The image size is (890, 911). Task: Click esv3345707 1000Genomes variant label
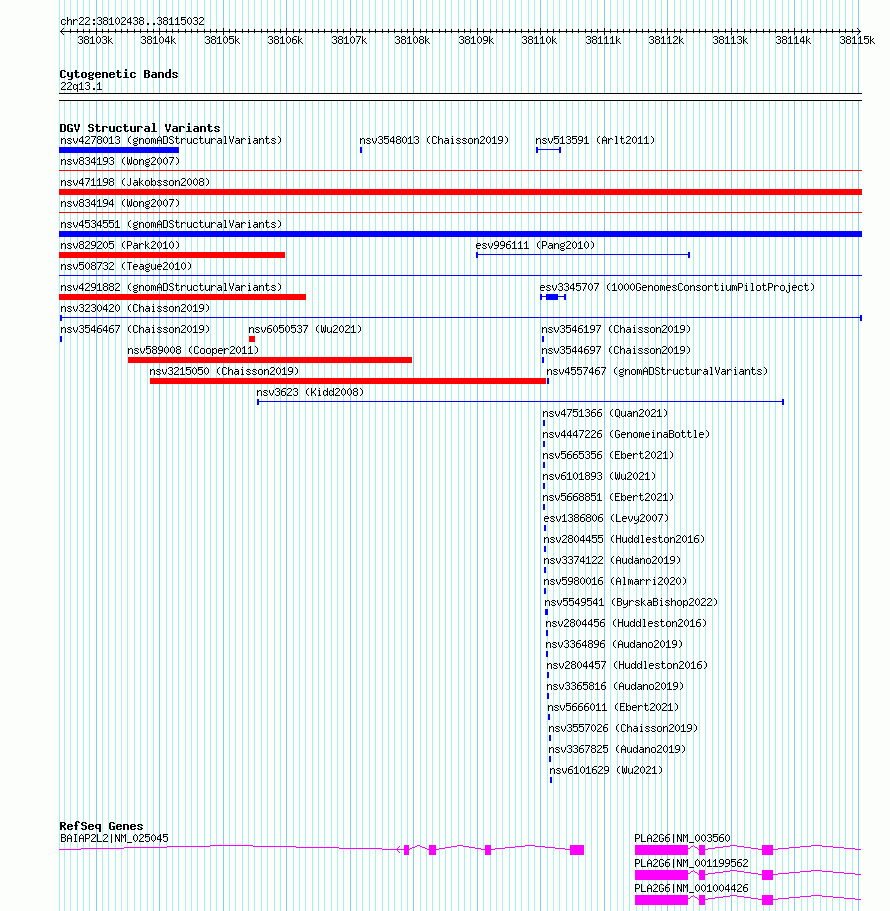(677, 287)
